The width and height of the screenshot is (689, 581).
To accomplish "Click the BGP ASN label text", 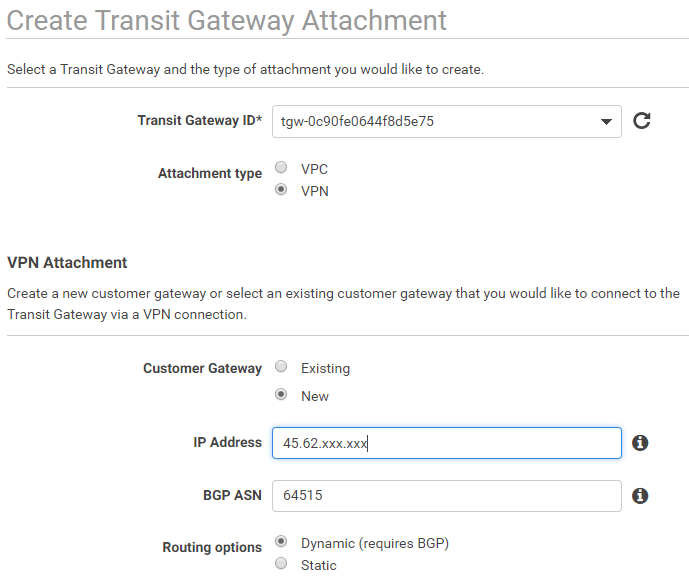I will [x=232, y=494].
